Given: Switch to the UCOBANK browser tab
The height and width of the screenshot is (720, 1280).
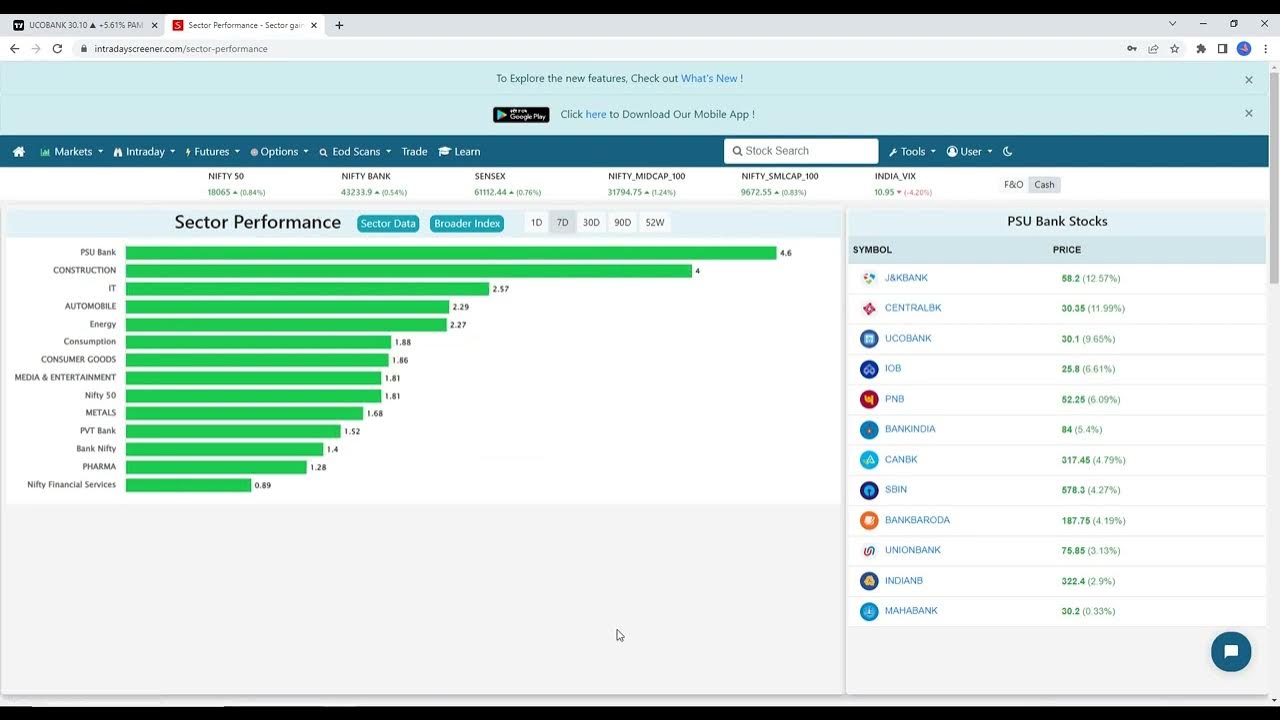Looking at the screenshot, I should 85,25.
